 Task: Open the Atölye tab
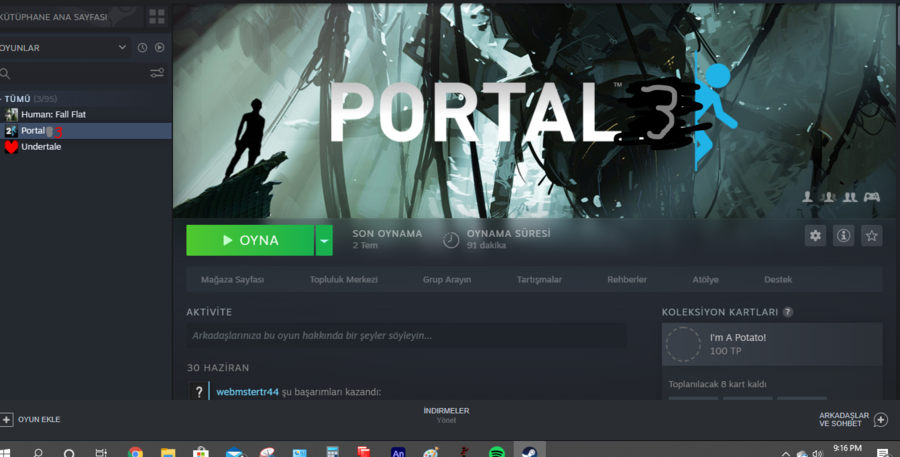pyautogui.click(x=705, y=280)
